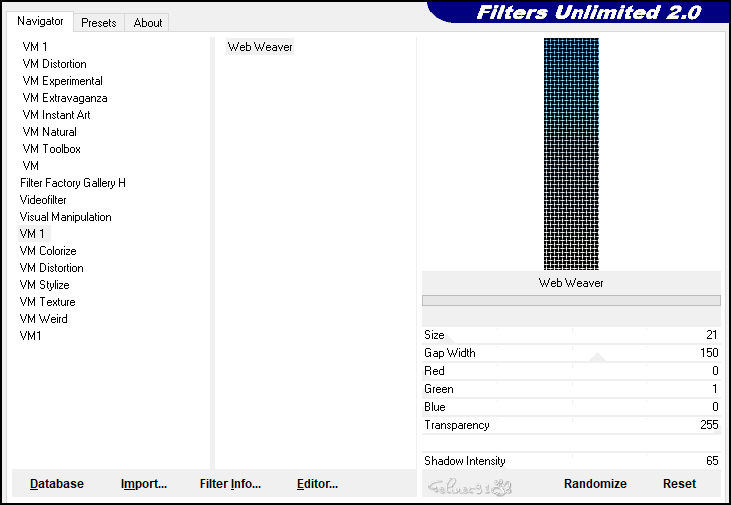Screen dimensions: 731x505
Task: Open the VM Stylize category
Action: (x=44, y=285)
